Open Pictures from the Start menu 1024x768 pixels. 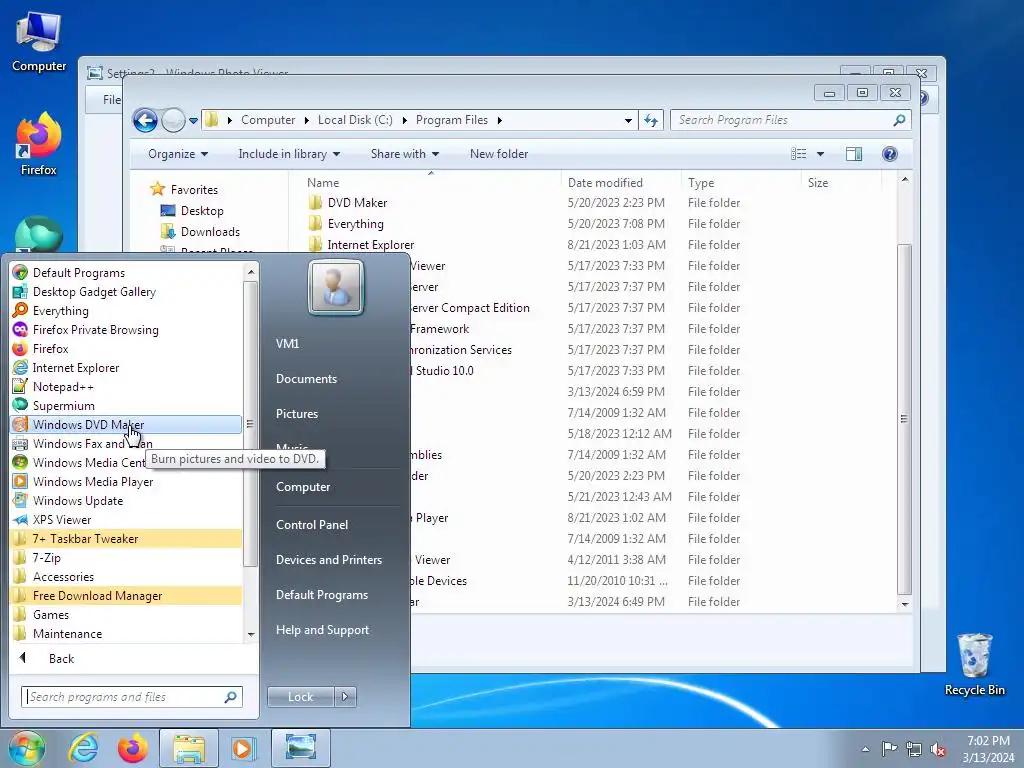click(x=296, y=414)
